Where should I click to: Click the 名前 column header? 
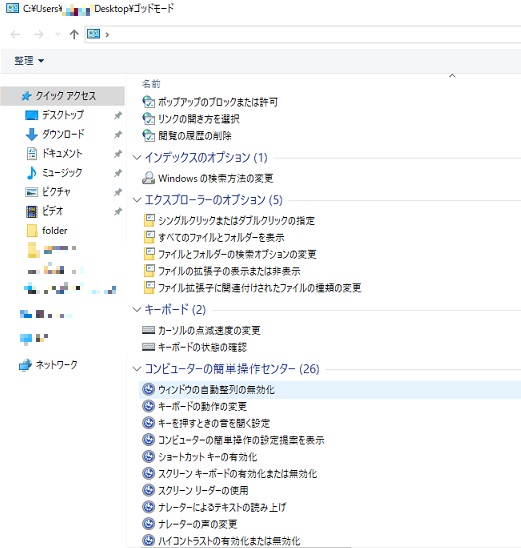point(151,84)
